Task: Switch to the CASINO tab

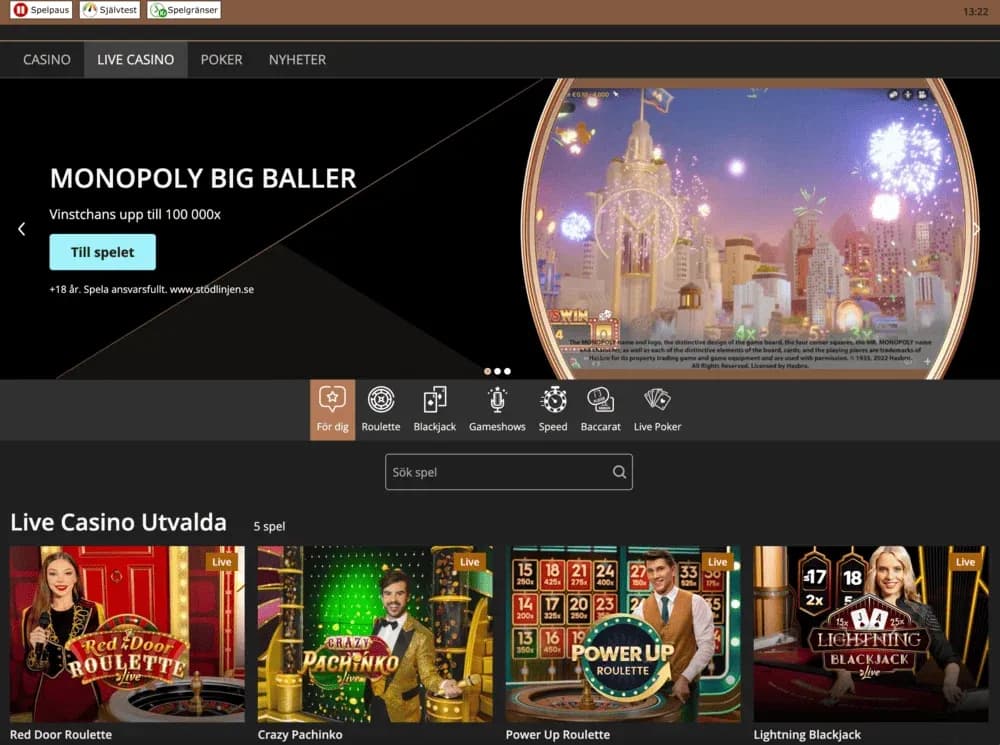Action: [45, 59]
